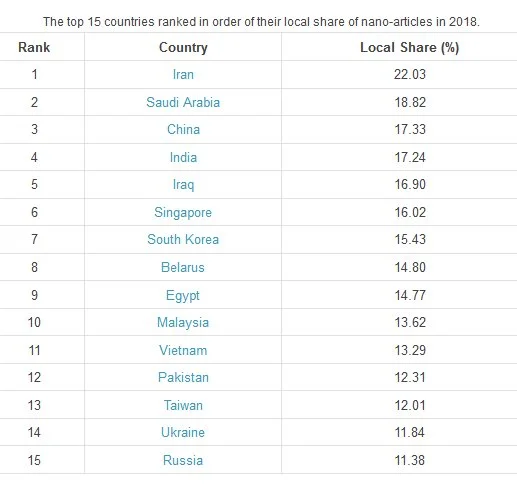The image size is (517, 484).
Task: Click the Country column header
Action: click(183, 47)
